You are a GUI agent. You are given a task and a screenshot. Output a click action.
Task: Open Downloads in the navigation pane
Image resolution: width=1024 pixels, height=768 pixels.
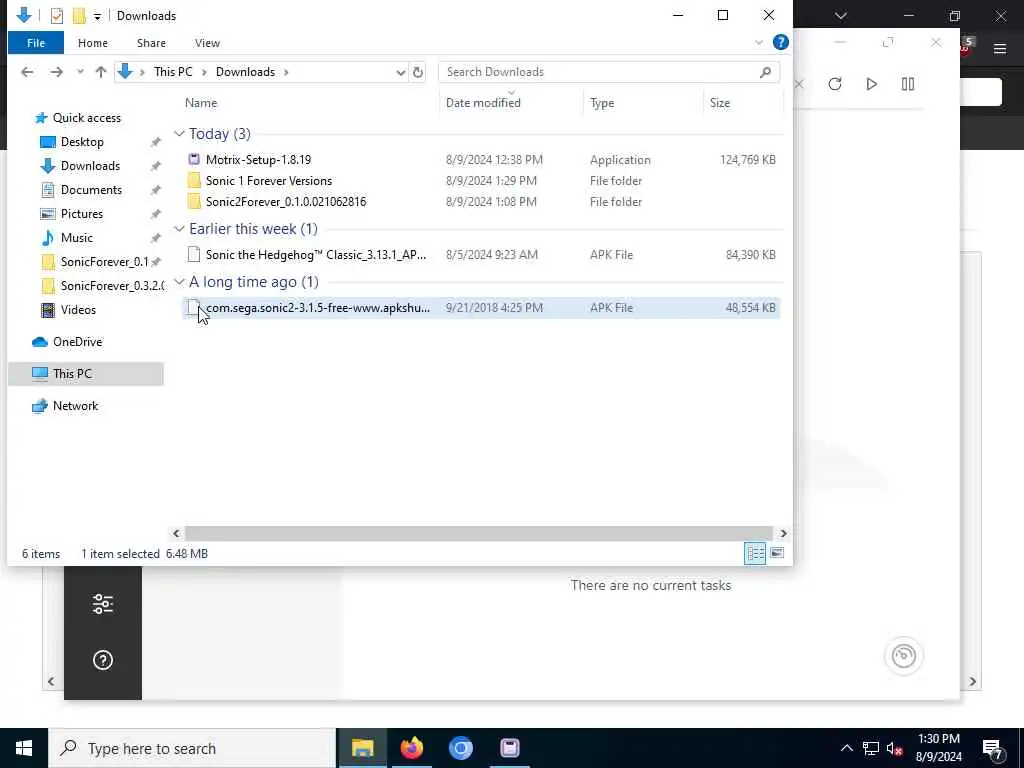(90, 166)
